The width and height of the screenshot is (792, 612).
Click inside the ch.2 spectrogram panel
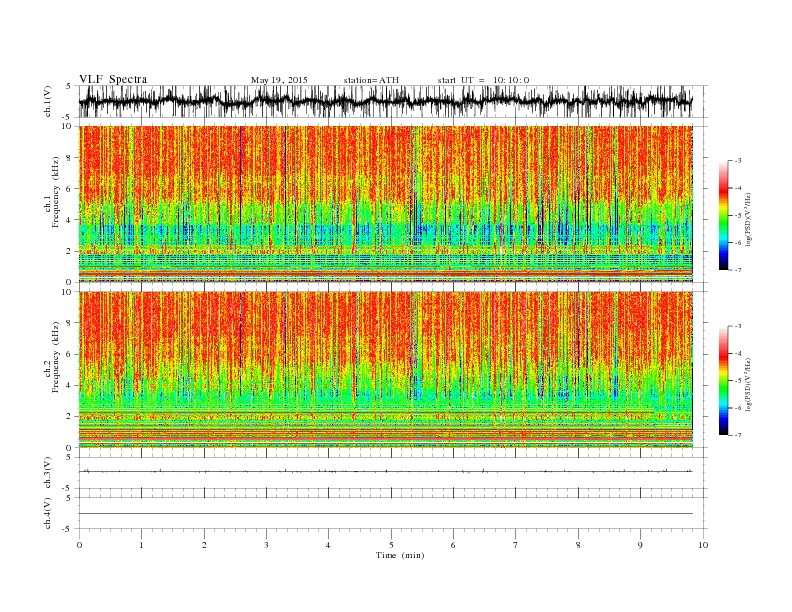(386, 369)
